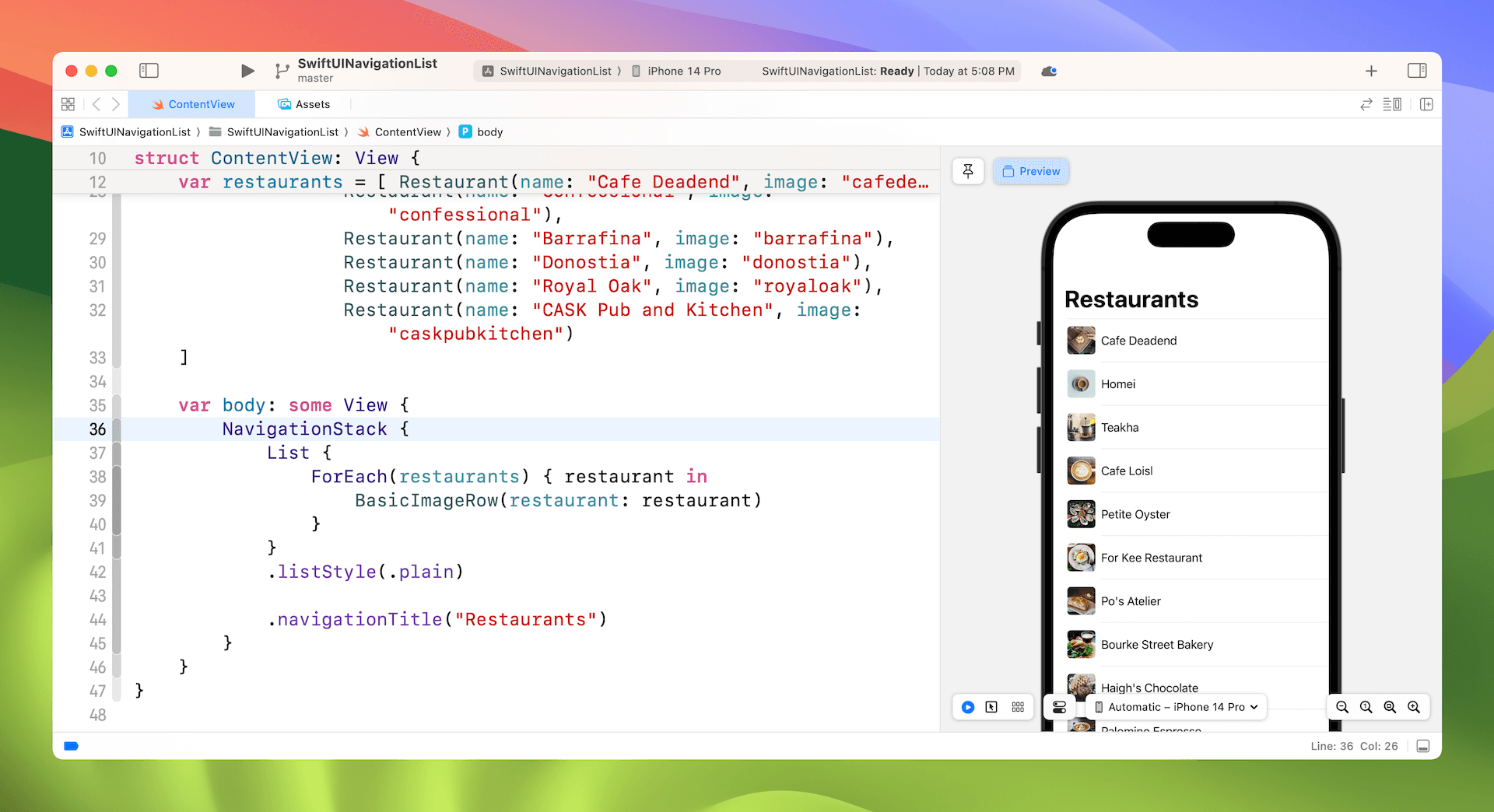Select the ContentView tab
Image resolution: width=1494 pixels, height=812 pixels.
pos(194,104)
